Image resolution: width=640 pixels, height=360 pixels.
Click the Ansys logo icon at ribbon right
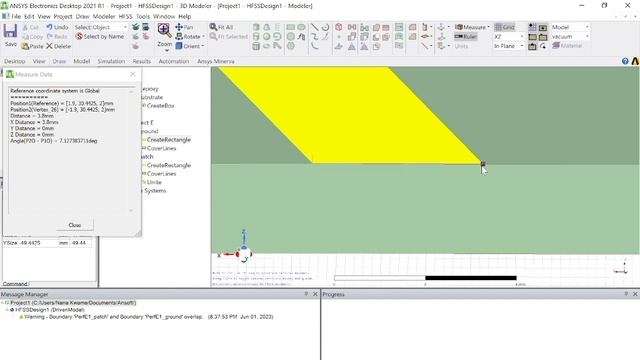635,61
